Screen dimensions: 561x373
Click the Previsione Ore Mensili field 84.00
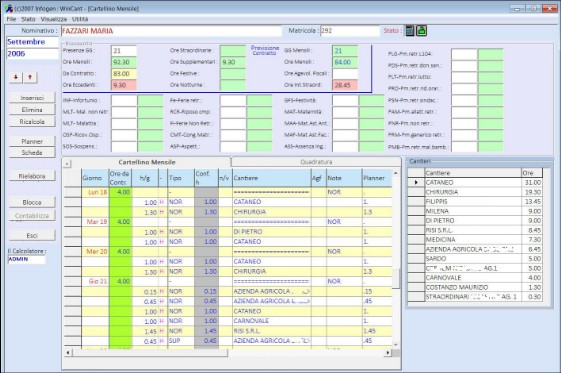tap(345, 62)
